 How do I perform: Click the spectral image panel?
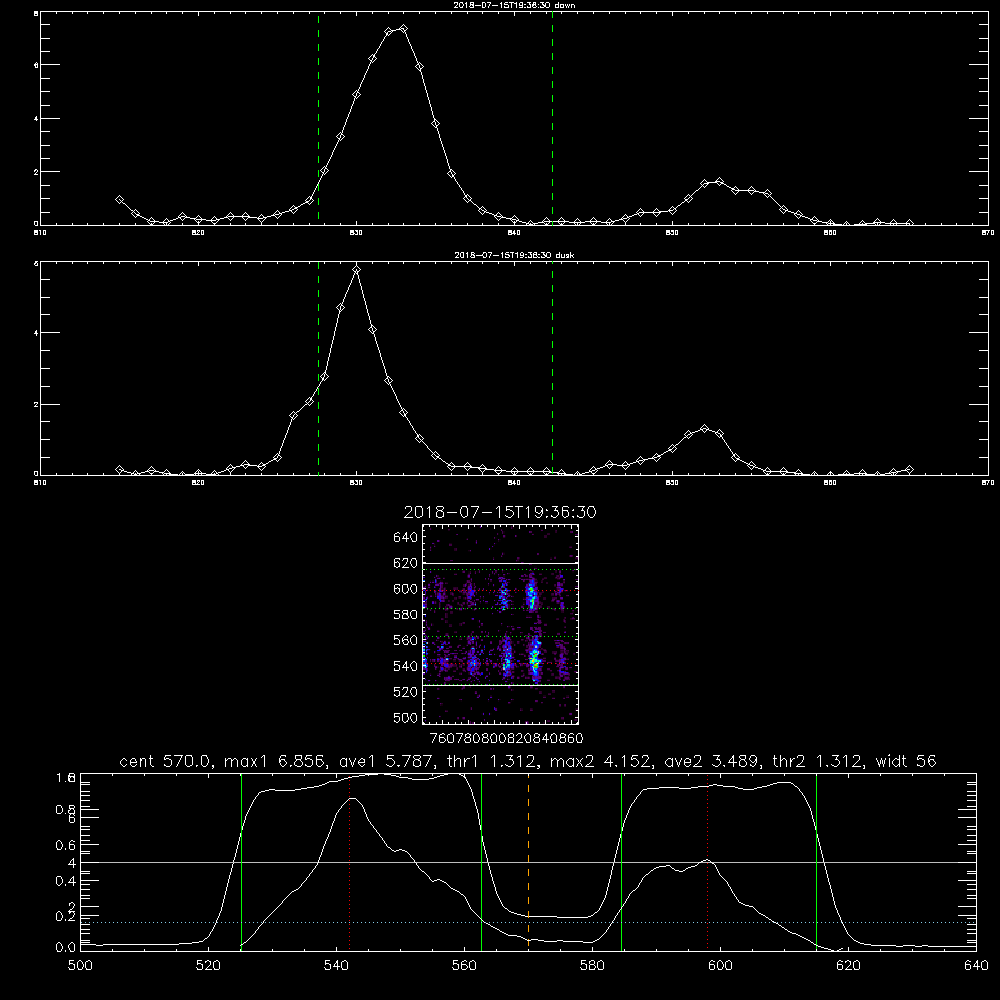point(501,624)
